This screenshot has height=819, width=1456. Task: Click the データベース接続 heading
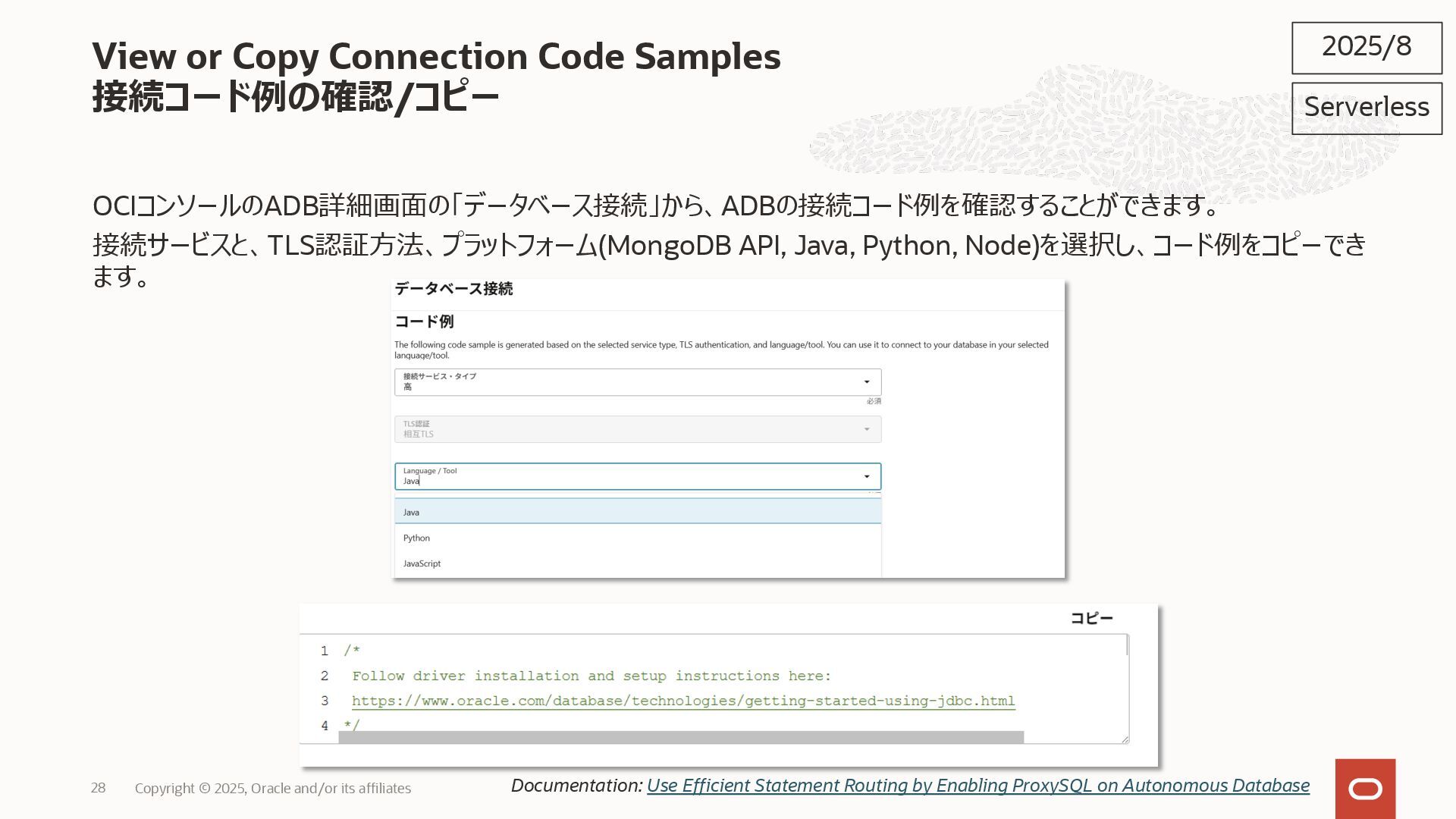(453, 289)
